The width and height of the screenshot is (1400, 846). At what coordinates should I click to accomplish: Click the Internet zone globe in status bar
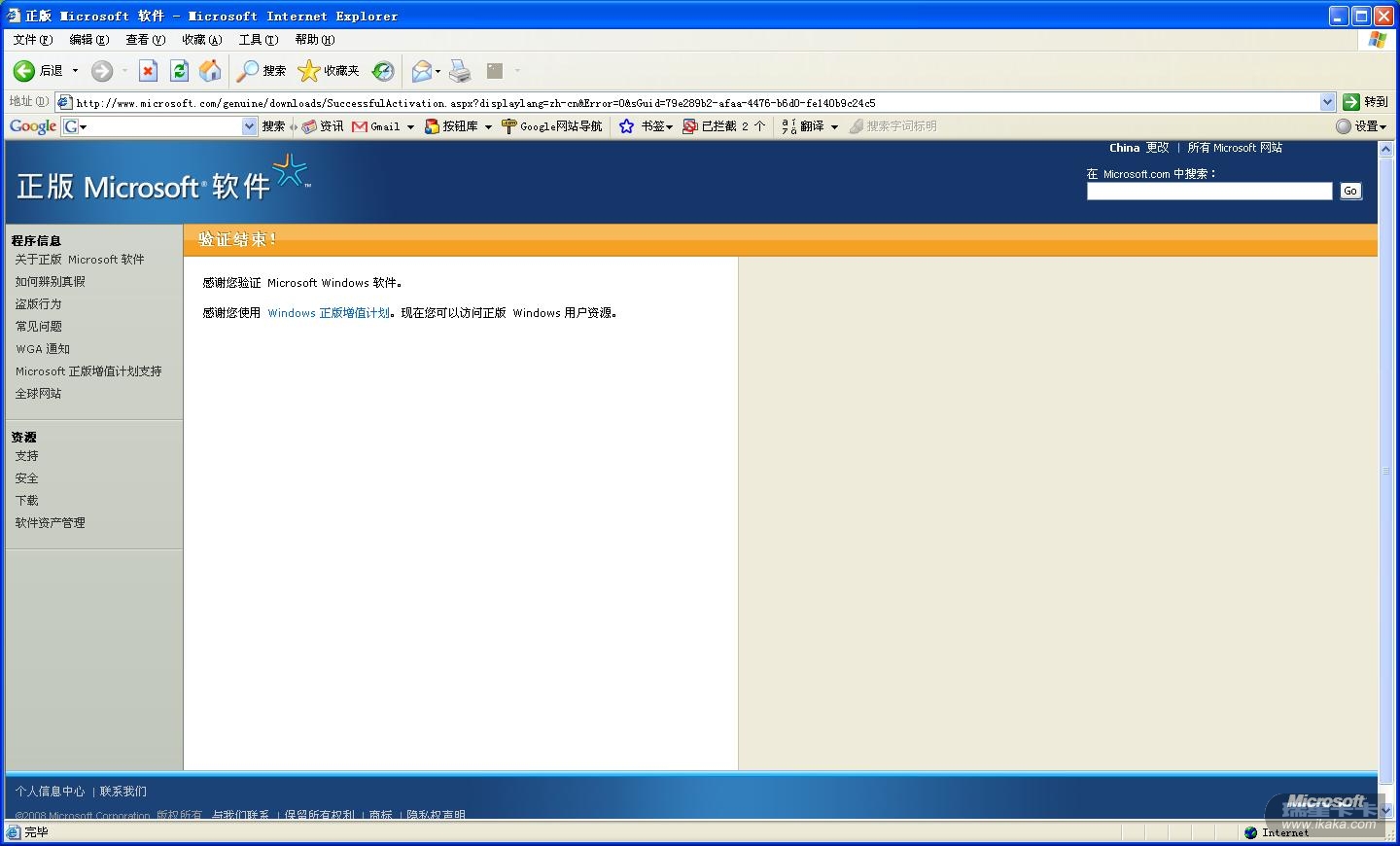click(x=1250, y=832)
